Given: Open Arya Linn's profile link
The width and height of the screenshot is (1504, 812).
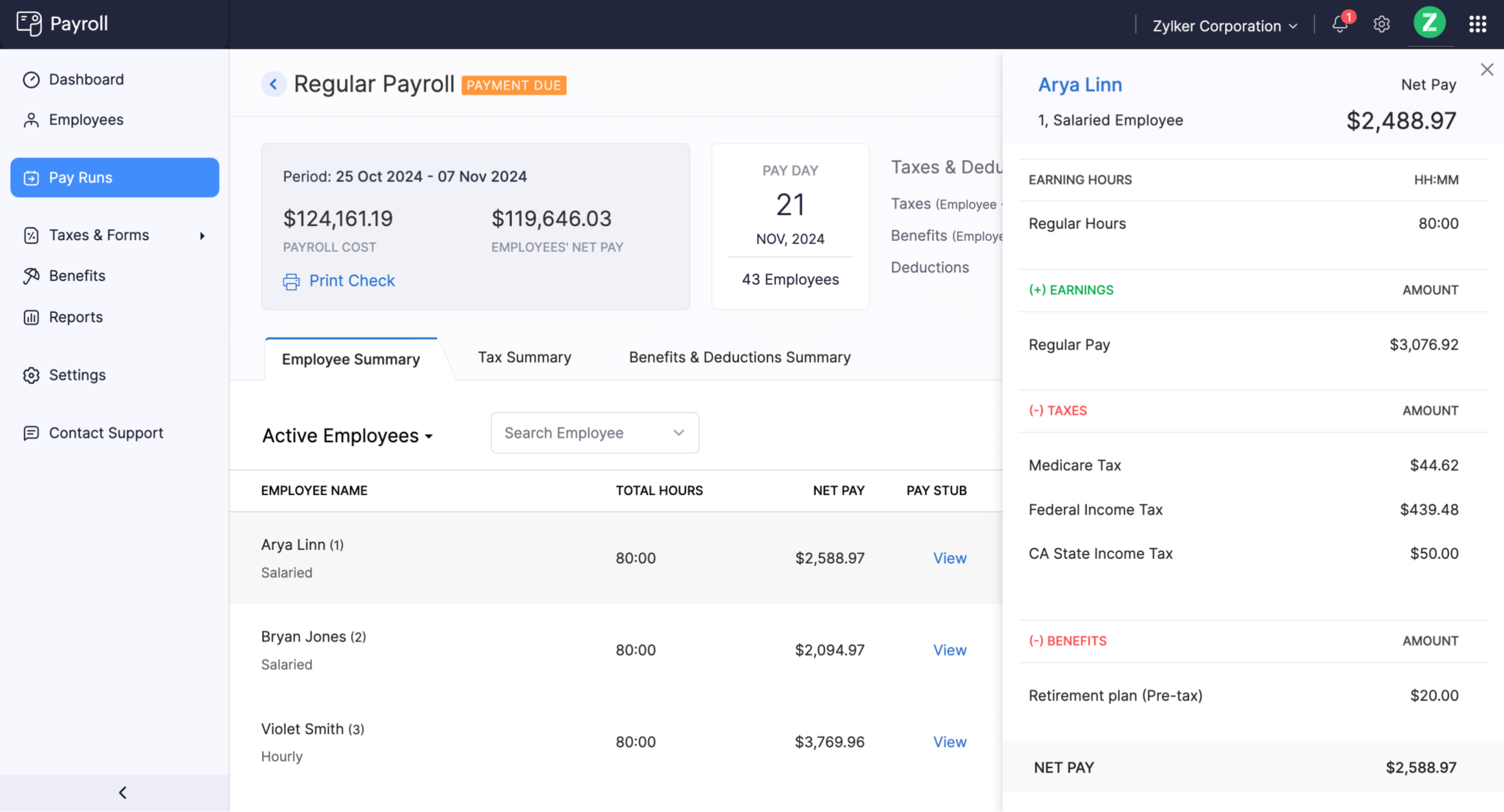Looking at the screenshot, I should [x=1079, y=84].
